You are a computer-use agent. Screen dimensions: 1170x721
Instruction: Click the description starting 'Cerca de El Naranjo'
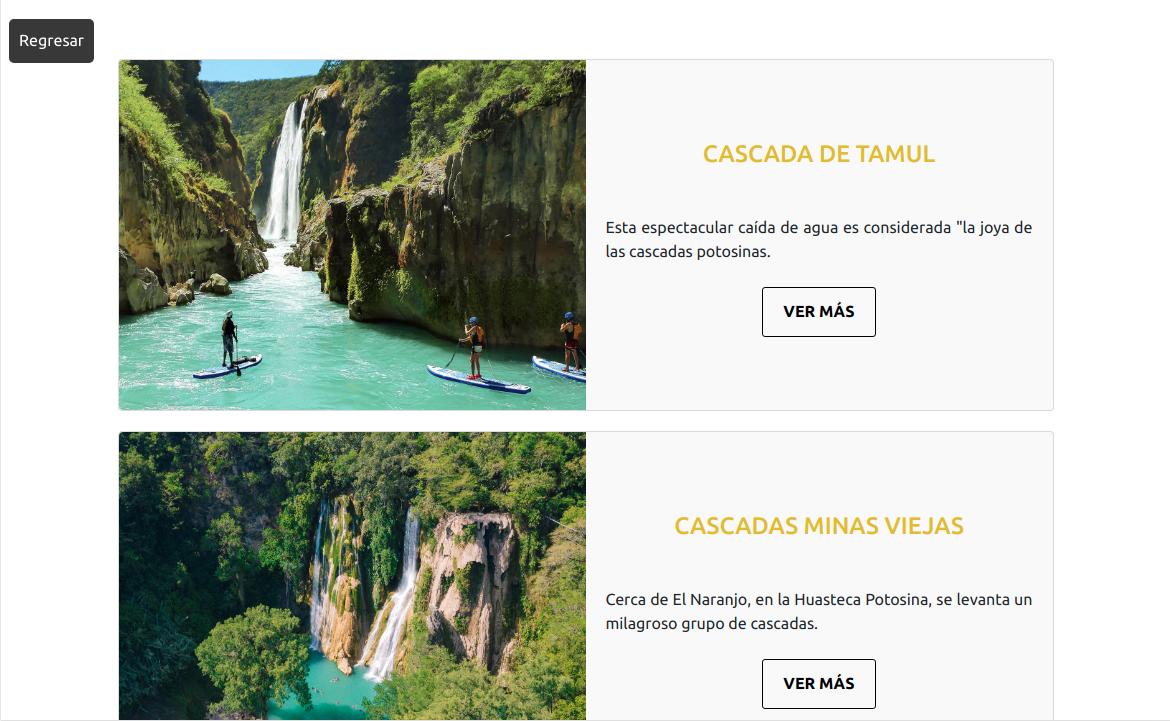point(819,611)
